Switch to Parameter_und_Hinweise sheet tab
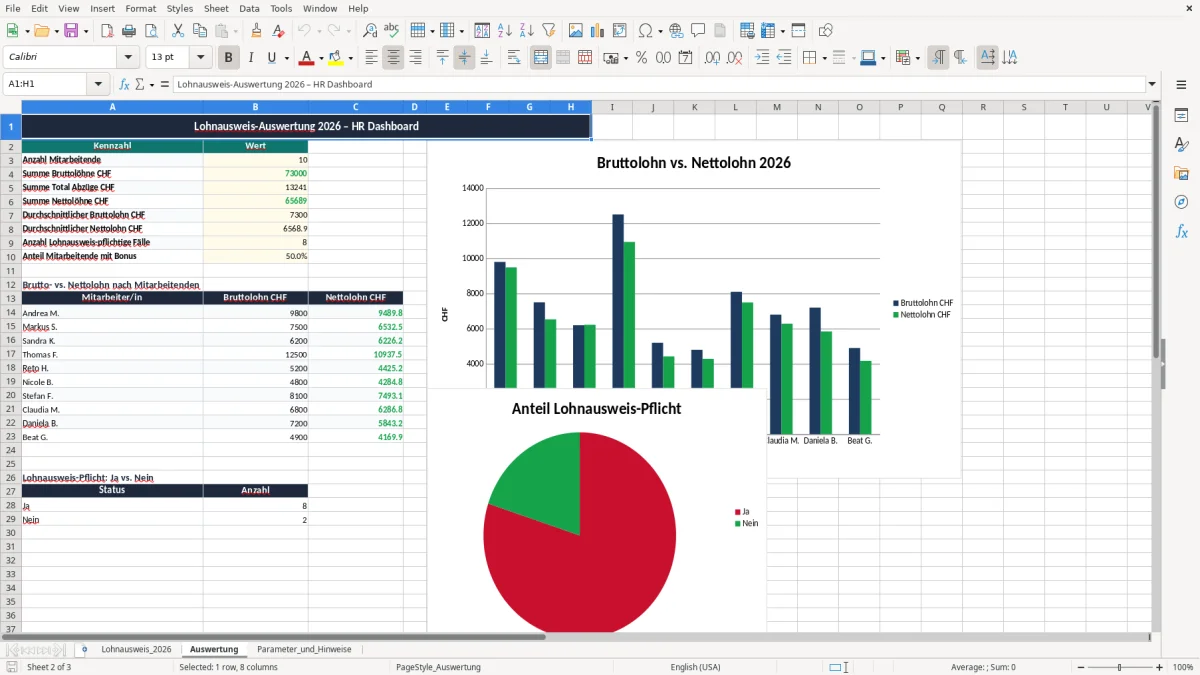Viewport: 1200px width, 675px height. (x=304, y=649)
